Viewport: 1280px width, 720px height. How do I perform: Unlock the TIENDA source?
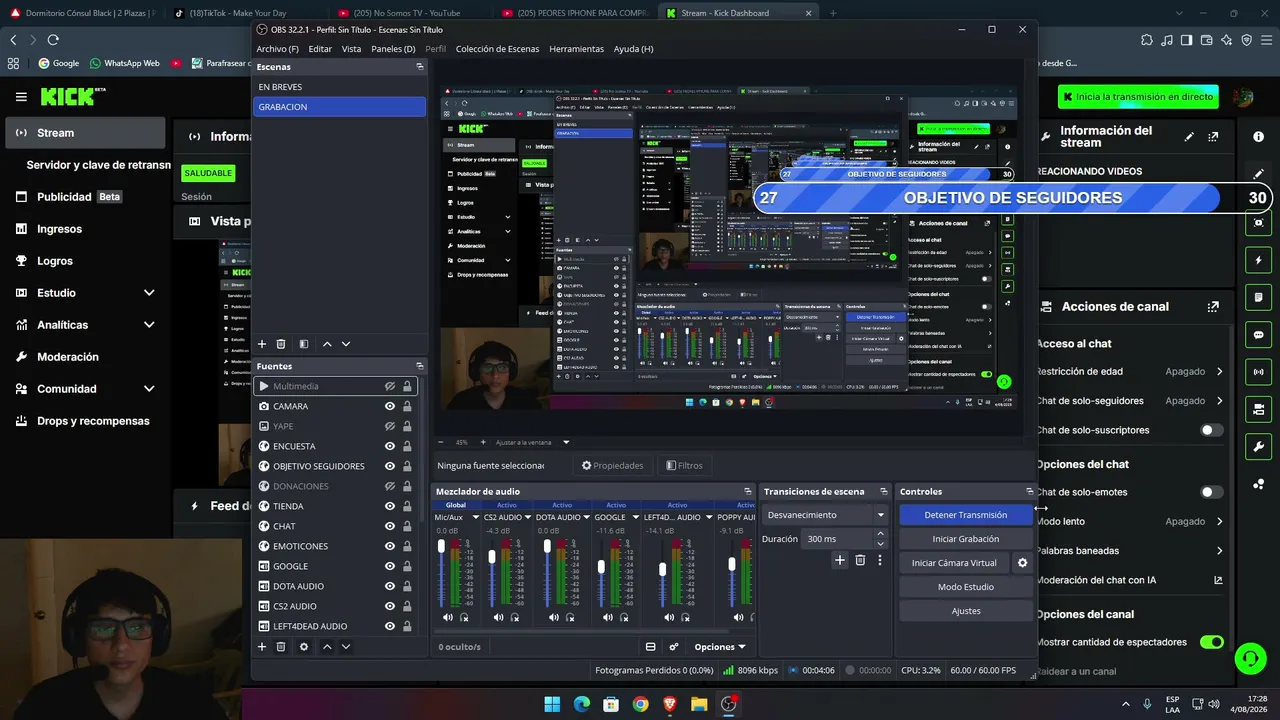pos(407,506)
